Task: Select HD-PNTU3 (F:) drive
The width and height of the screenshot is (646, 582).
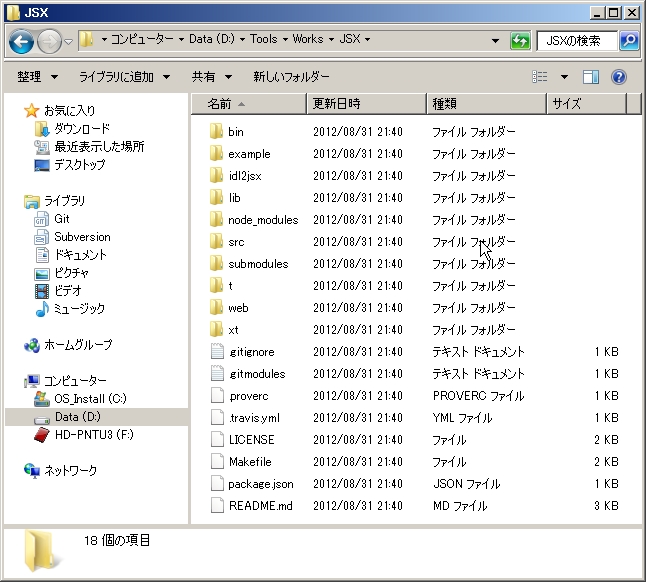Action: (x=94, y=435)
